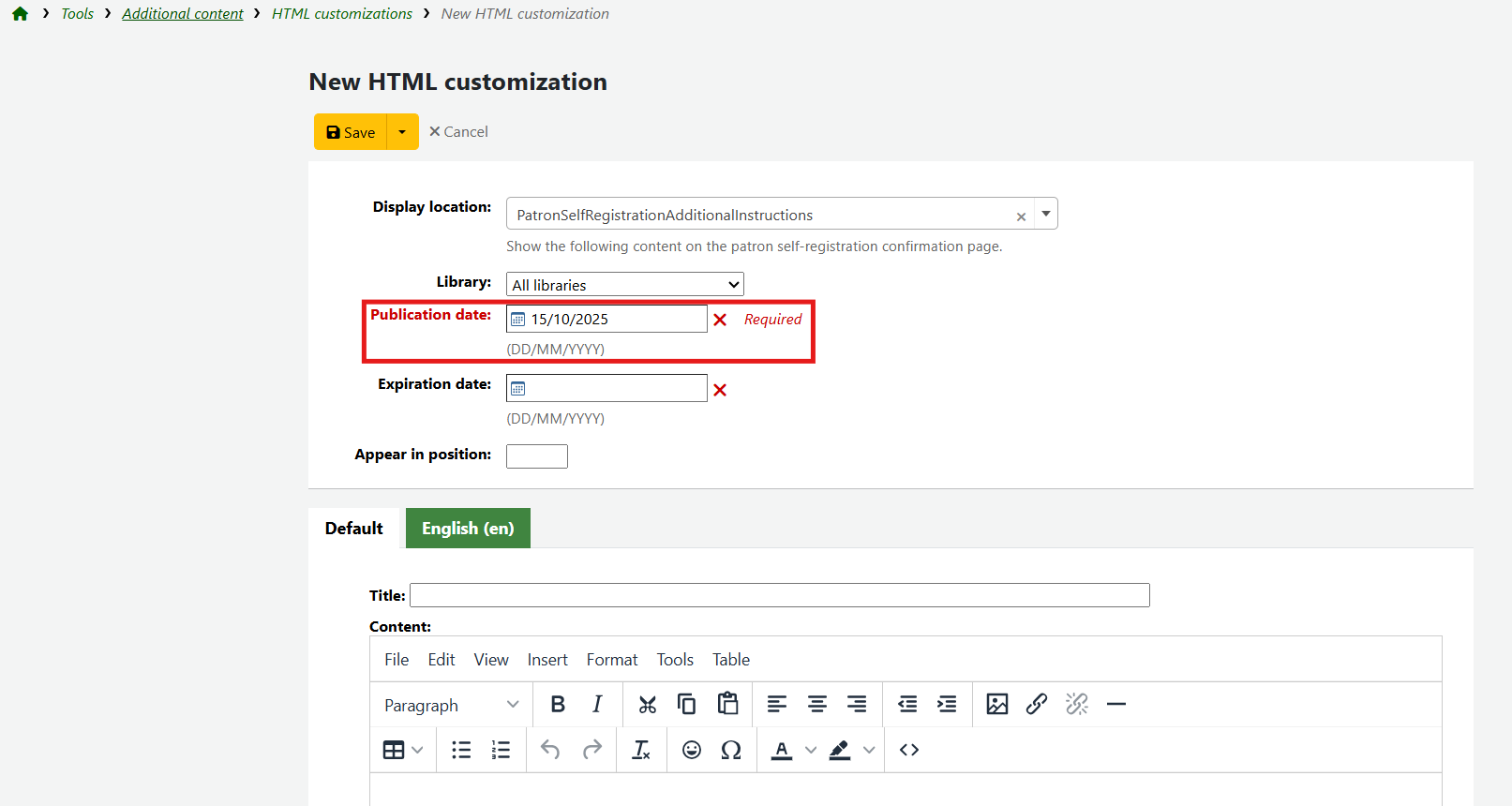Viewport: 1512px width, 806px height.
Task: Open the emoji picker icon
Action: [692, 750]
